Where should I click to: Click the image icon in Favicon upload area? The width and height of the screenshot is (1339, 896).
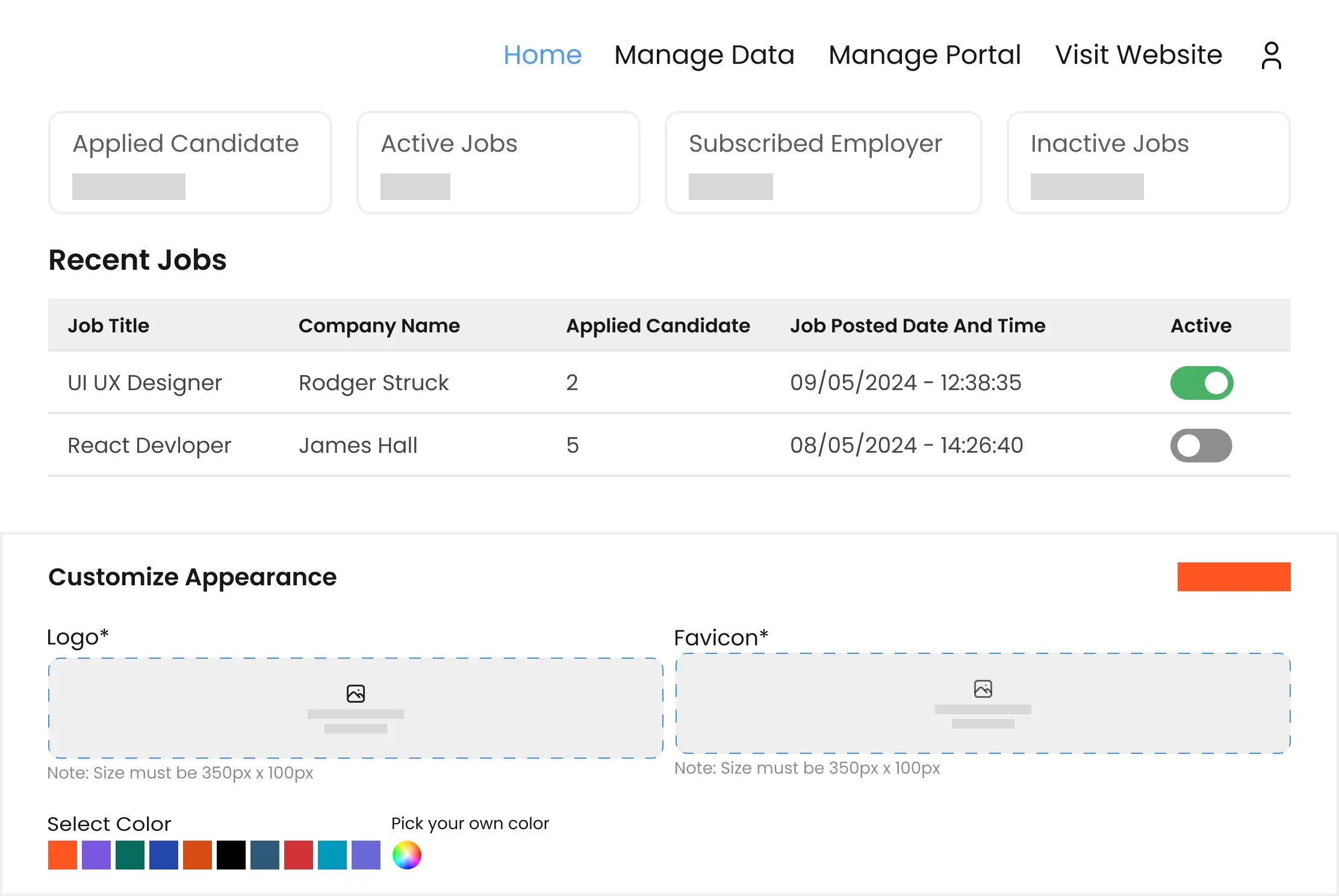[x=983, y=689]
